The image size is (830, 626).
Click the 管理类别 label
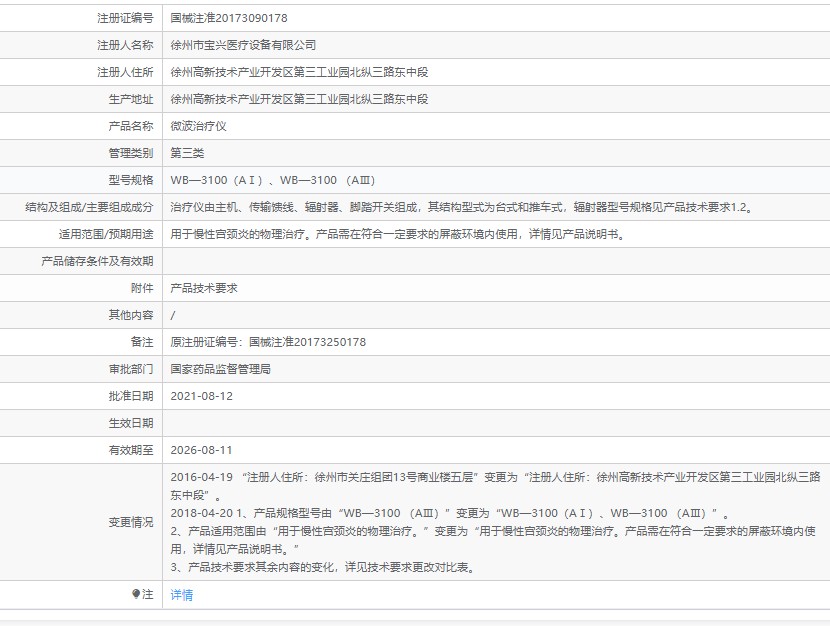(x=131, y=153)
